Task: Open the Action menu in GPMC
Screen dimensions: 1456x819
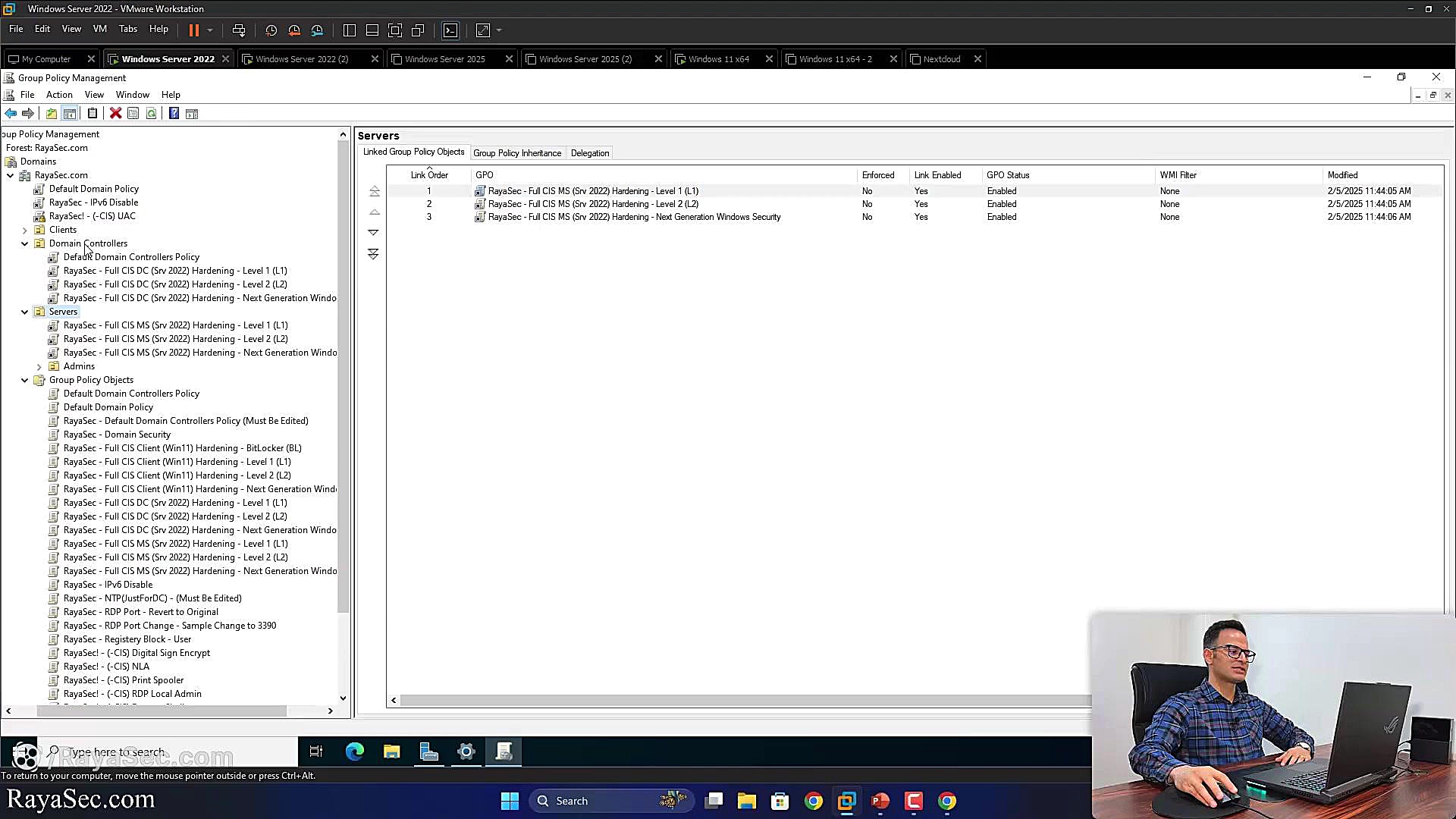Action: point(59,95)
